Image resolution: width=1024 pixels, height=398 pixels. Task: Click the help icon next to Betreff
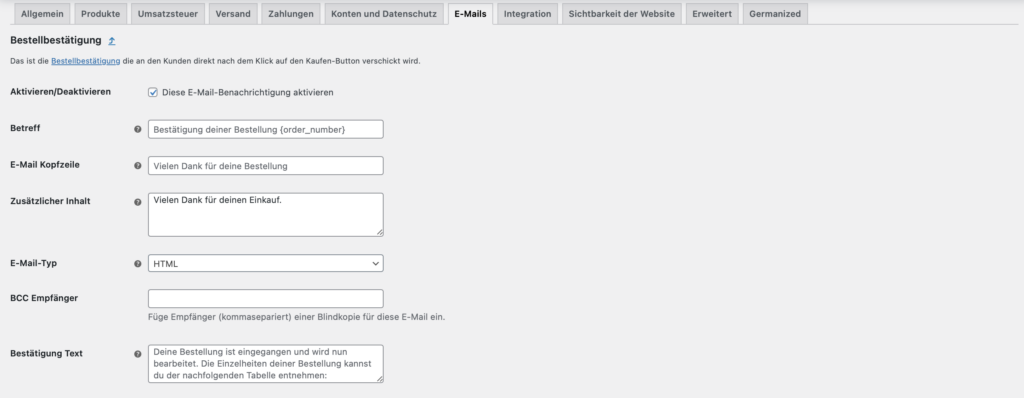pyautogui.click(x=138, y=129)
